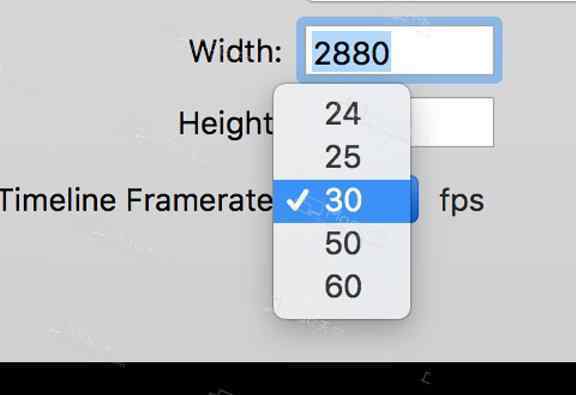
Task: Focus the Height input field
Action: pos(452,122)
